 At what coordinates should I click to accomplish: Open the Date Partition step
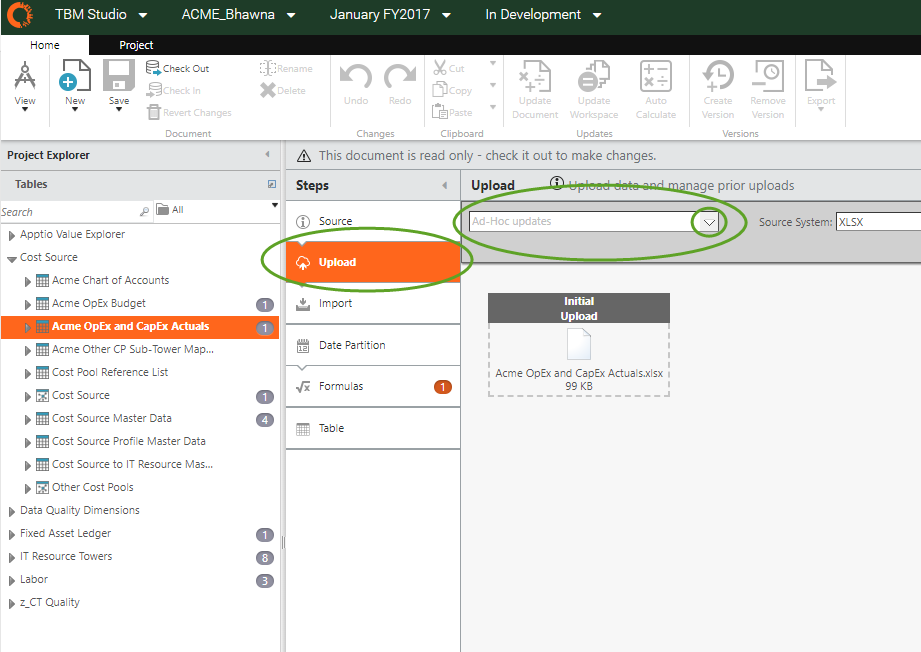point(373,345)
